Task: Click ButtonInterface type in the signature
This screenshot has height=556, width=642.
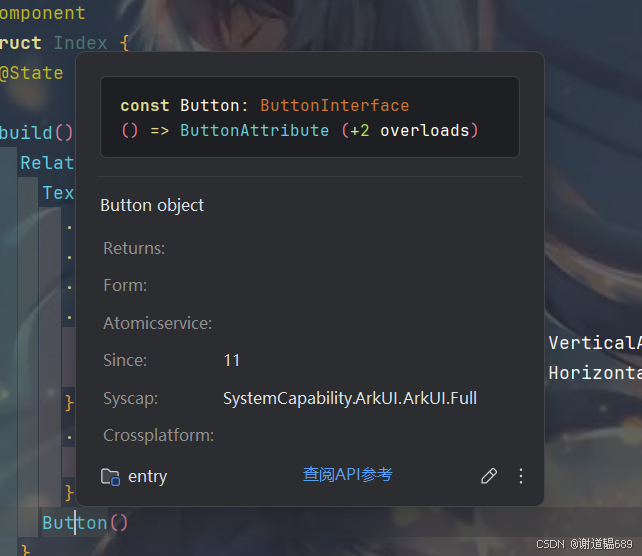Action: click(334, 105)
